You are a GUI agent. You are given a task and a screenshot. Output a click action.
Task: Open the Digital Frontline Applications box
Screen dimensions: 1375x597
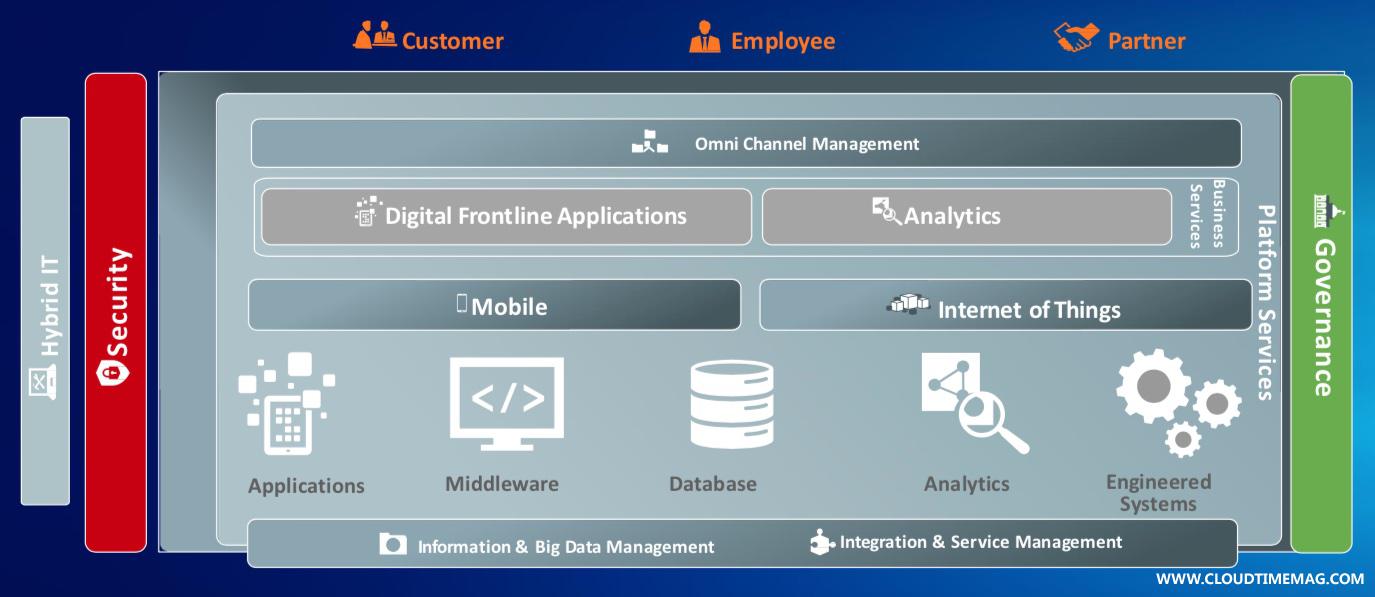pos(506,216)
